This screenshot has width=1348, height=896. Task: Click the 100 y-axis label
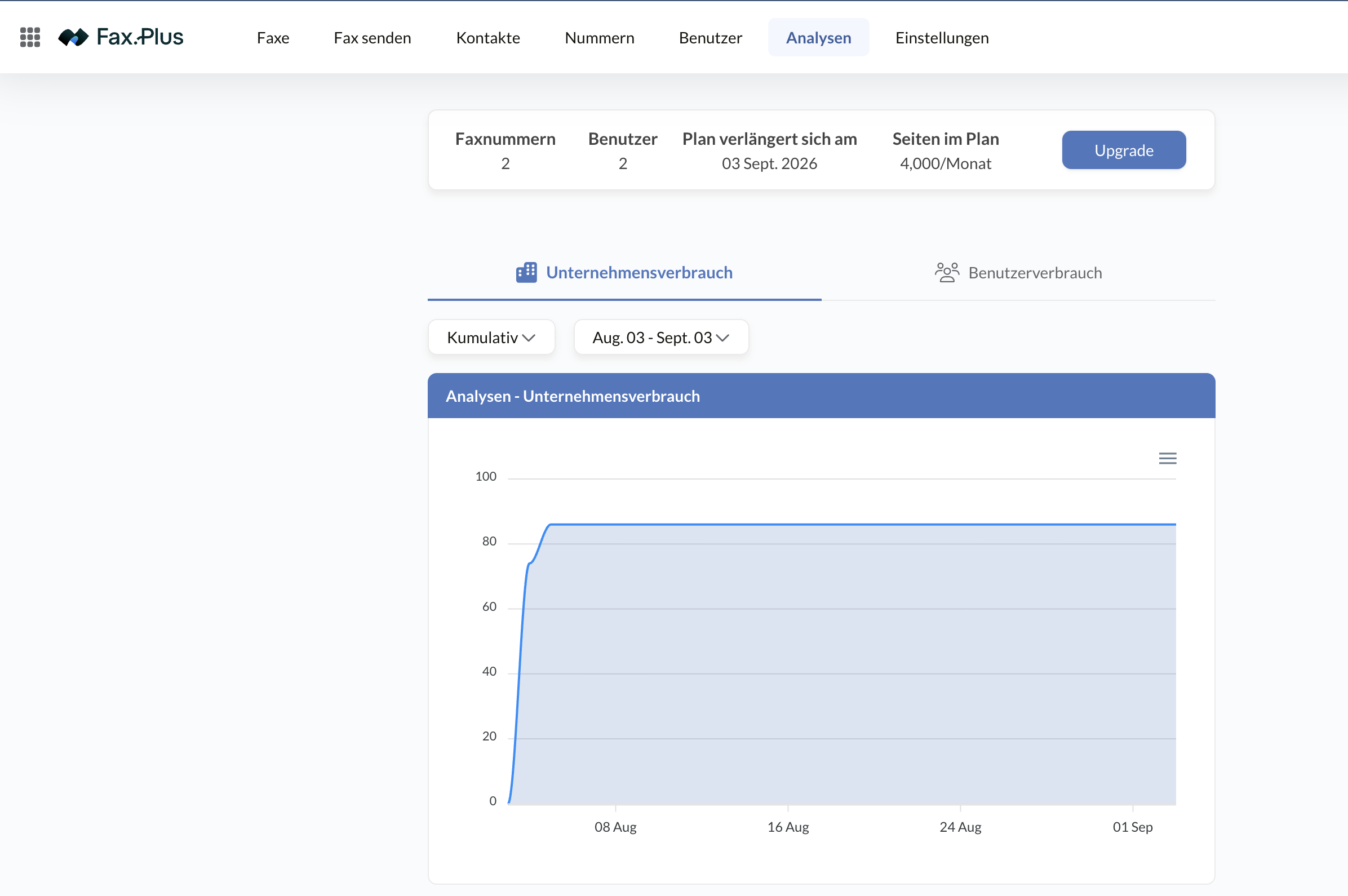point(486,477)
